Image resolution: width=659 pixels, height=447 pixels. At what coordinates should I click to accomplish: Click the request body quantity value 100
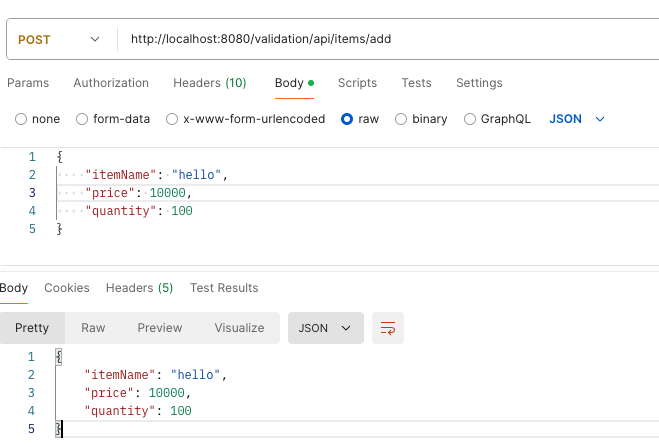coord(182,211)
